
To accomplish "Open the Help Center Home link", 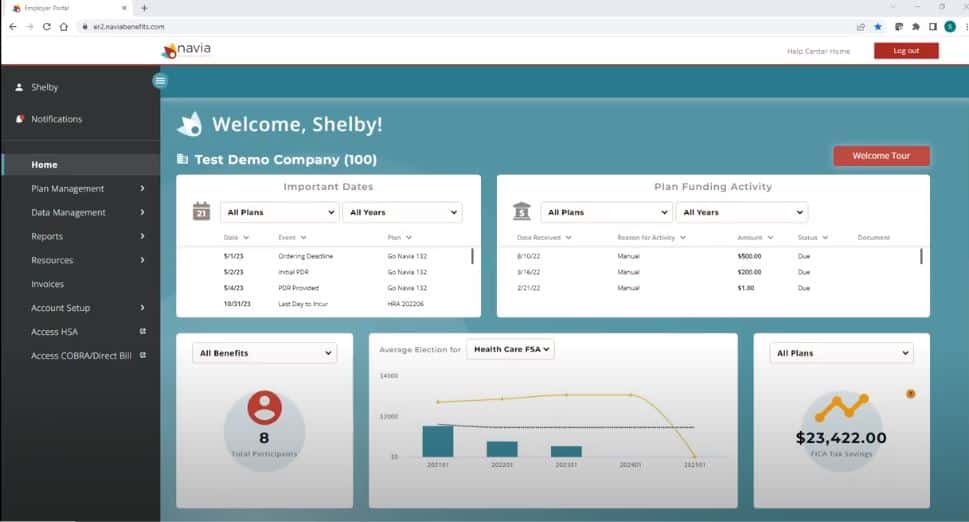I will [818, 51].
